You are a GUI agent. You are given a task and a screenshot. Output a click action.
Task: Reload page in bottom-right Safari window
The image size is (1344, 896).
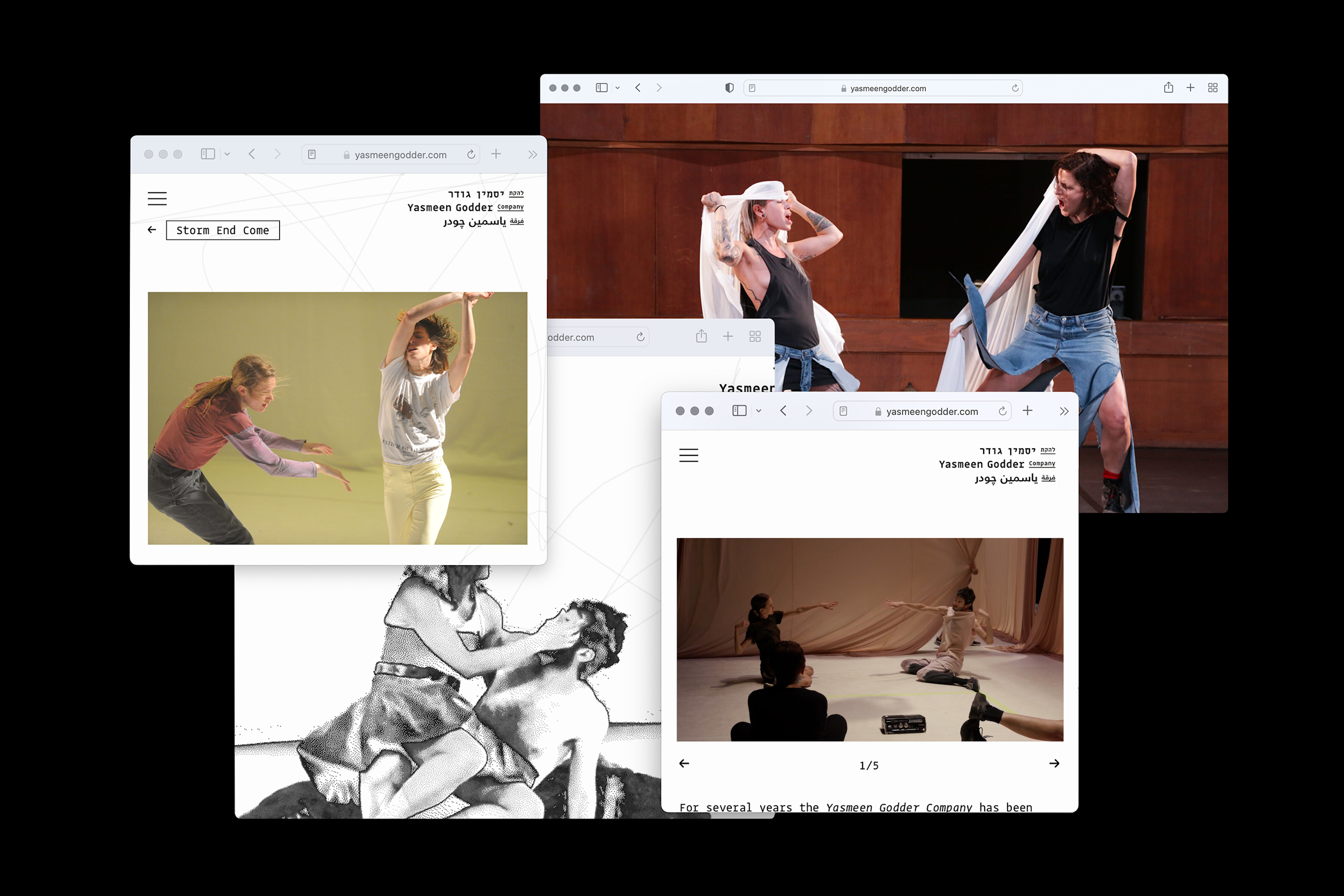1002,411
